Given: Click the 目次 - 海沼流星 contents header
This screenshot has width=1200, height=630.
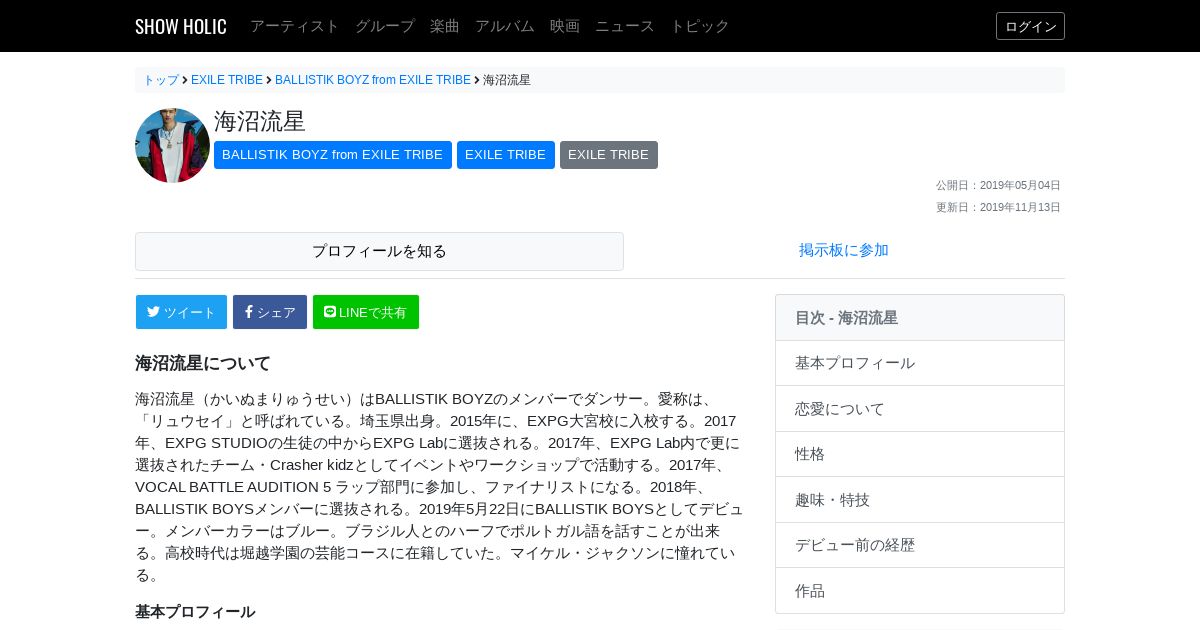Looking at the screenshot, I should 920,318.
